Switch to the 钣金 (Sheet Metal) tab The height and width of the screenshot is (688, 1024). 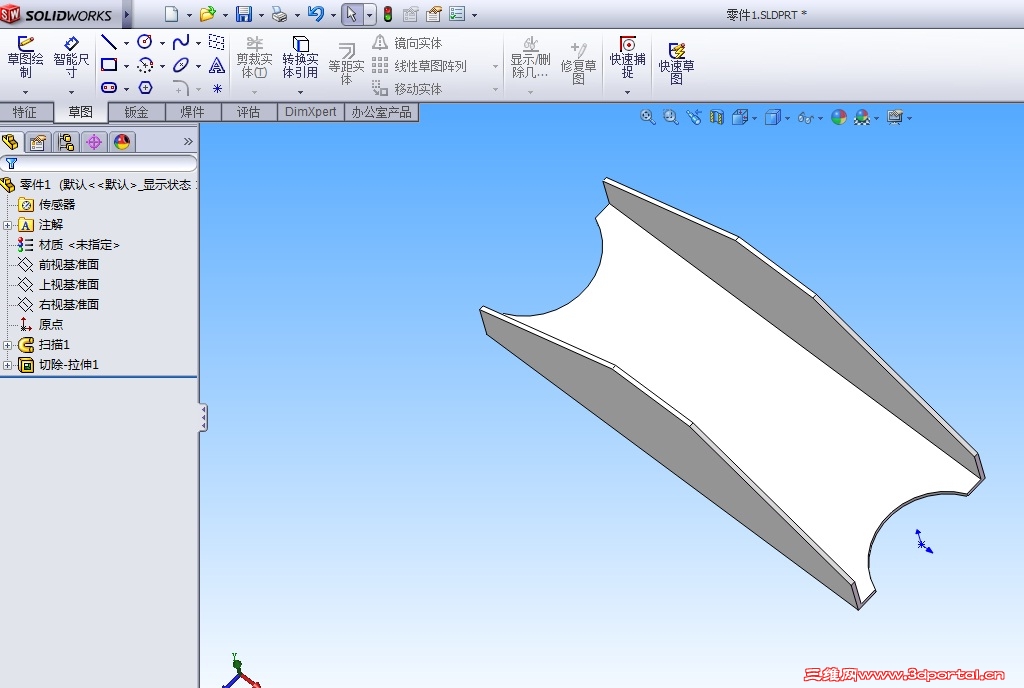tap(136, 112)
